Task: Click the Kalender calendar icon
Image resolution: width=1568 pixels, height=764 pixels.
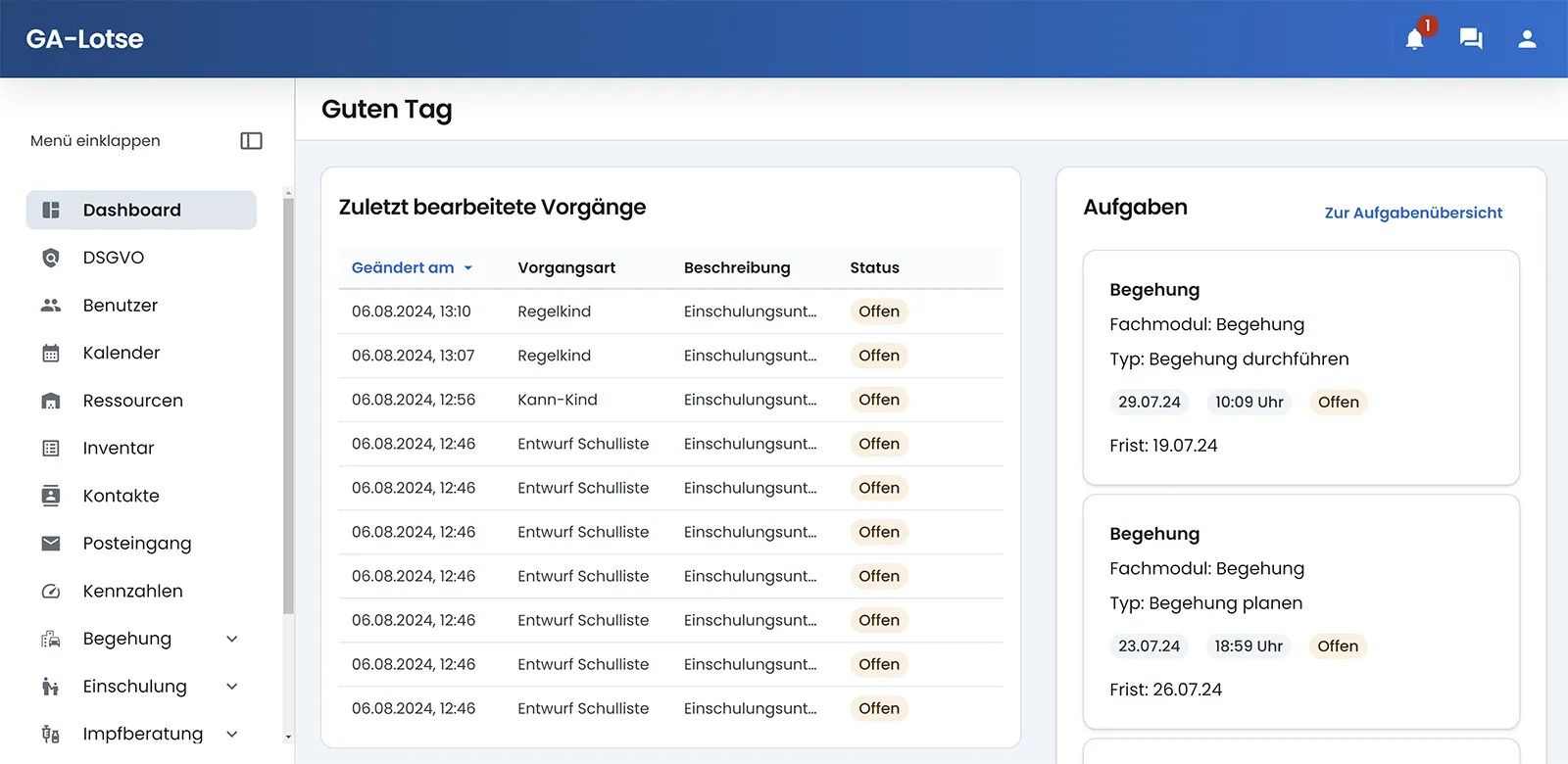Action: click(51, 353)
